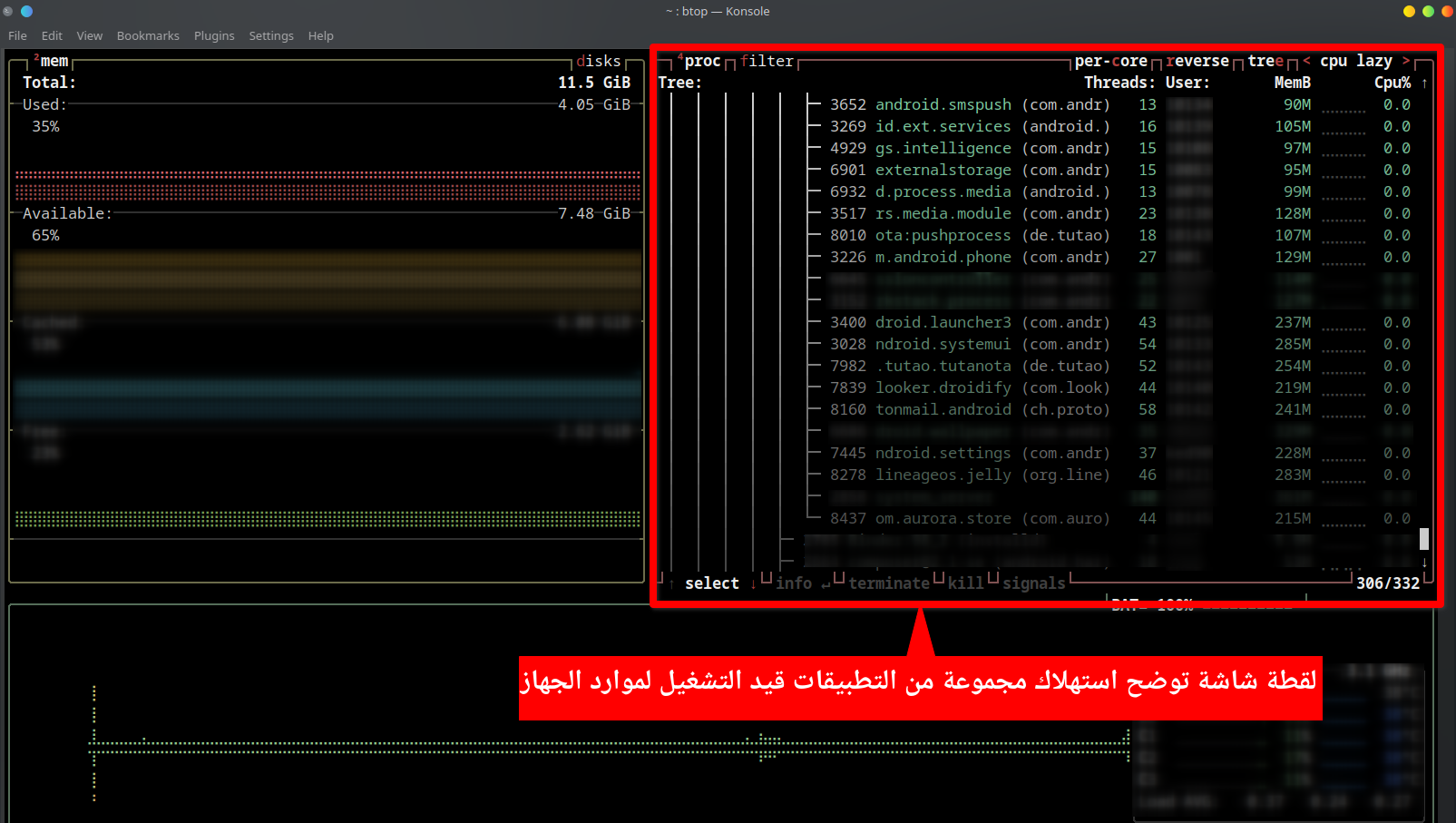Toggle the tree view of processes
This screenshot has height=823, width=1456.
pyautogui.click(x=1265, y=61)
